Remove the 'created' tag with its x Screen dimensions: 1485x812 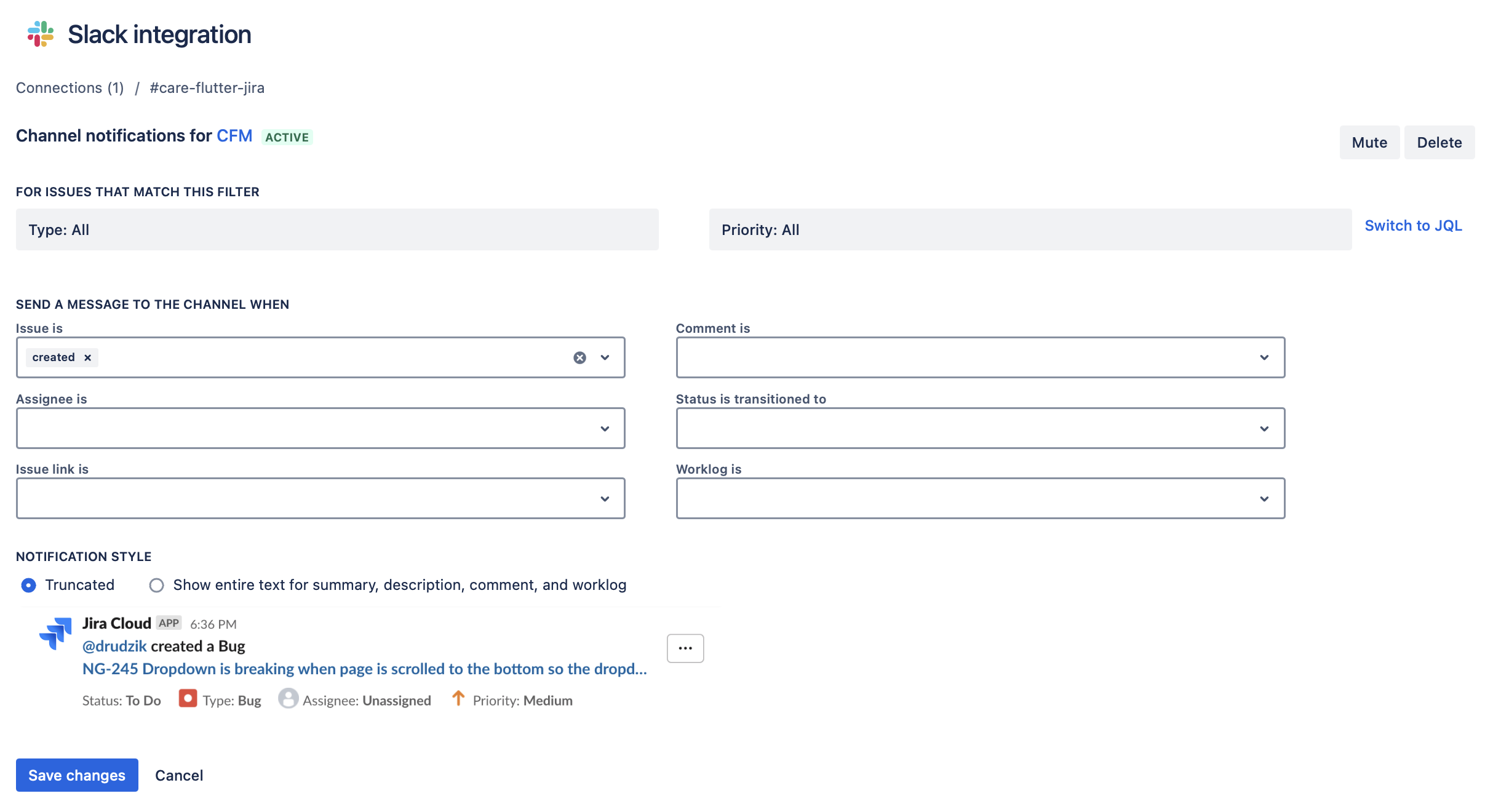tap(87, 357)
